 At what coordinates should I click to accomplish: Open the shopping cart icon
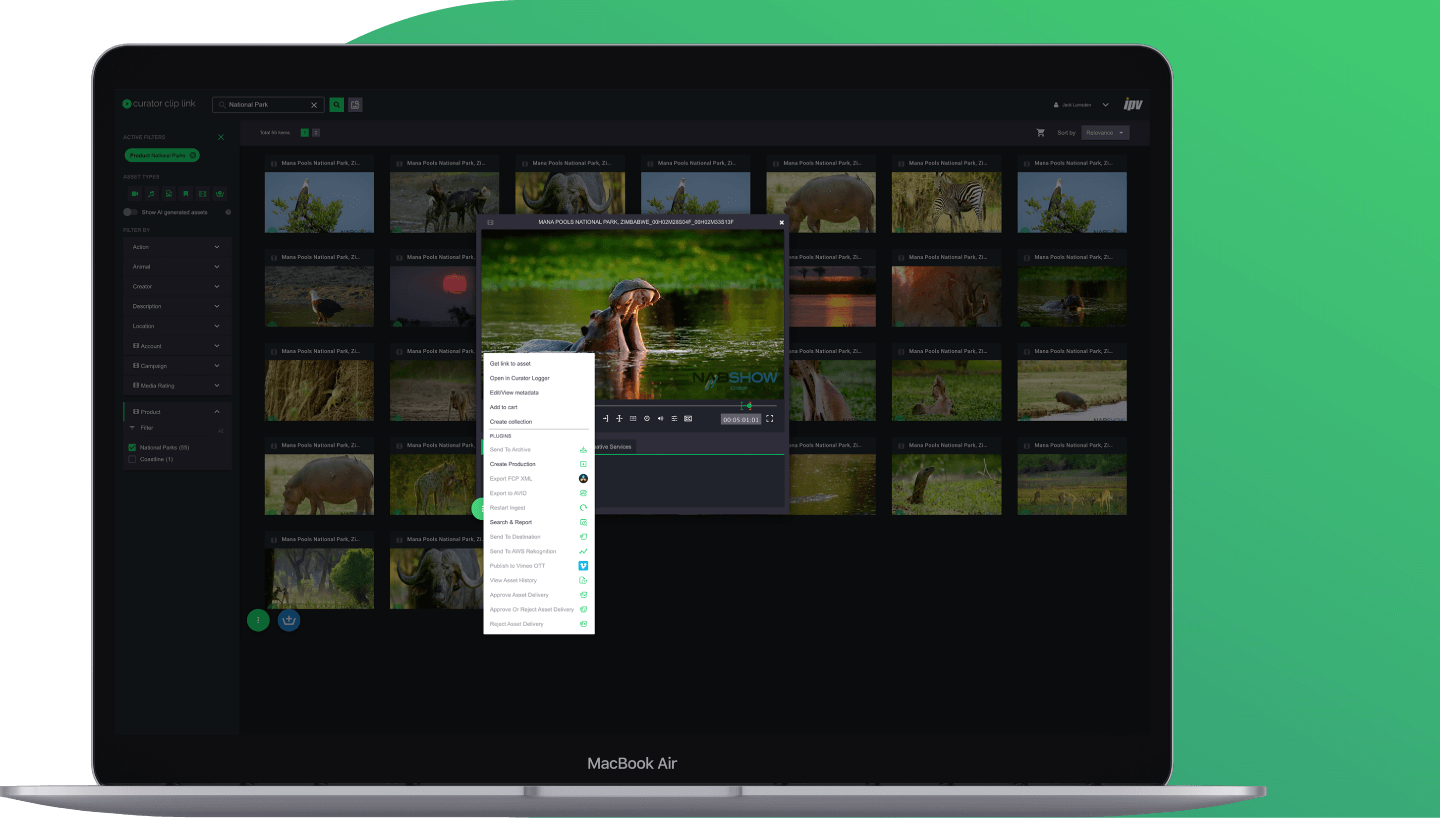1040,132
